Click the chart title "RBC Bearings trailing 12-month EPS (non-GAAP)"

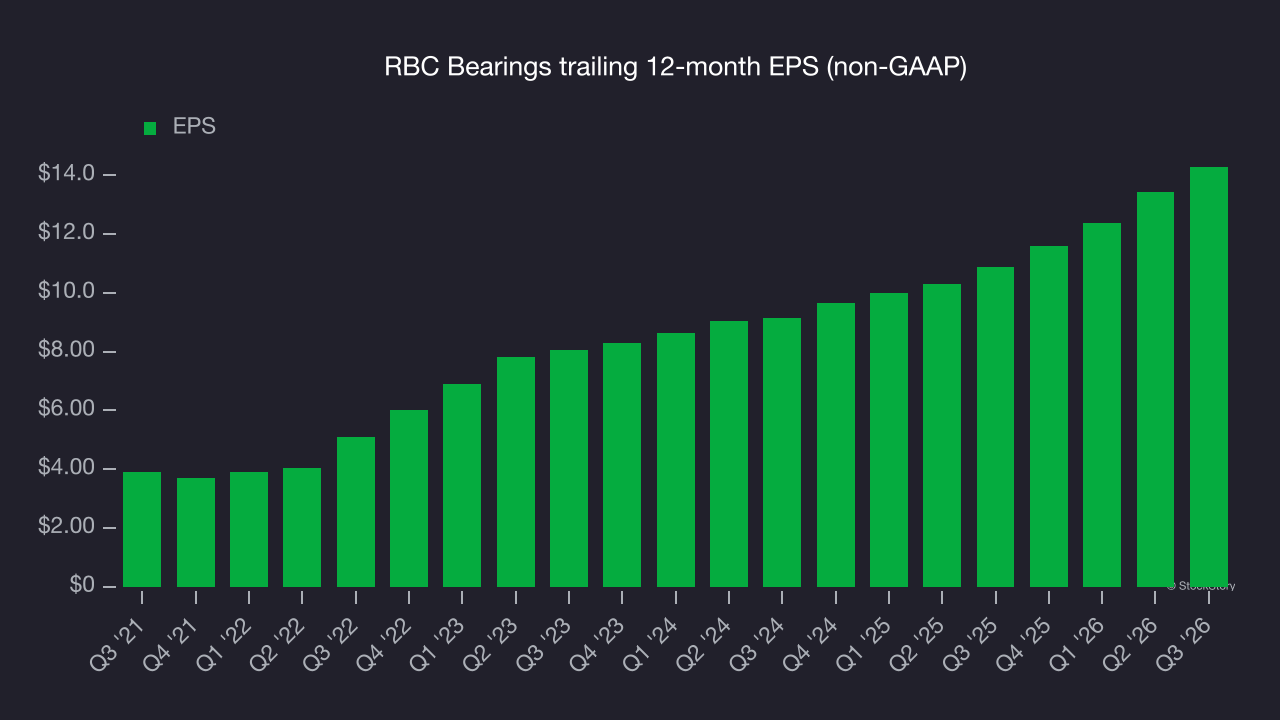pos(675,68)
